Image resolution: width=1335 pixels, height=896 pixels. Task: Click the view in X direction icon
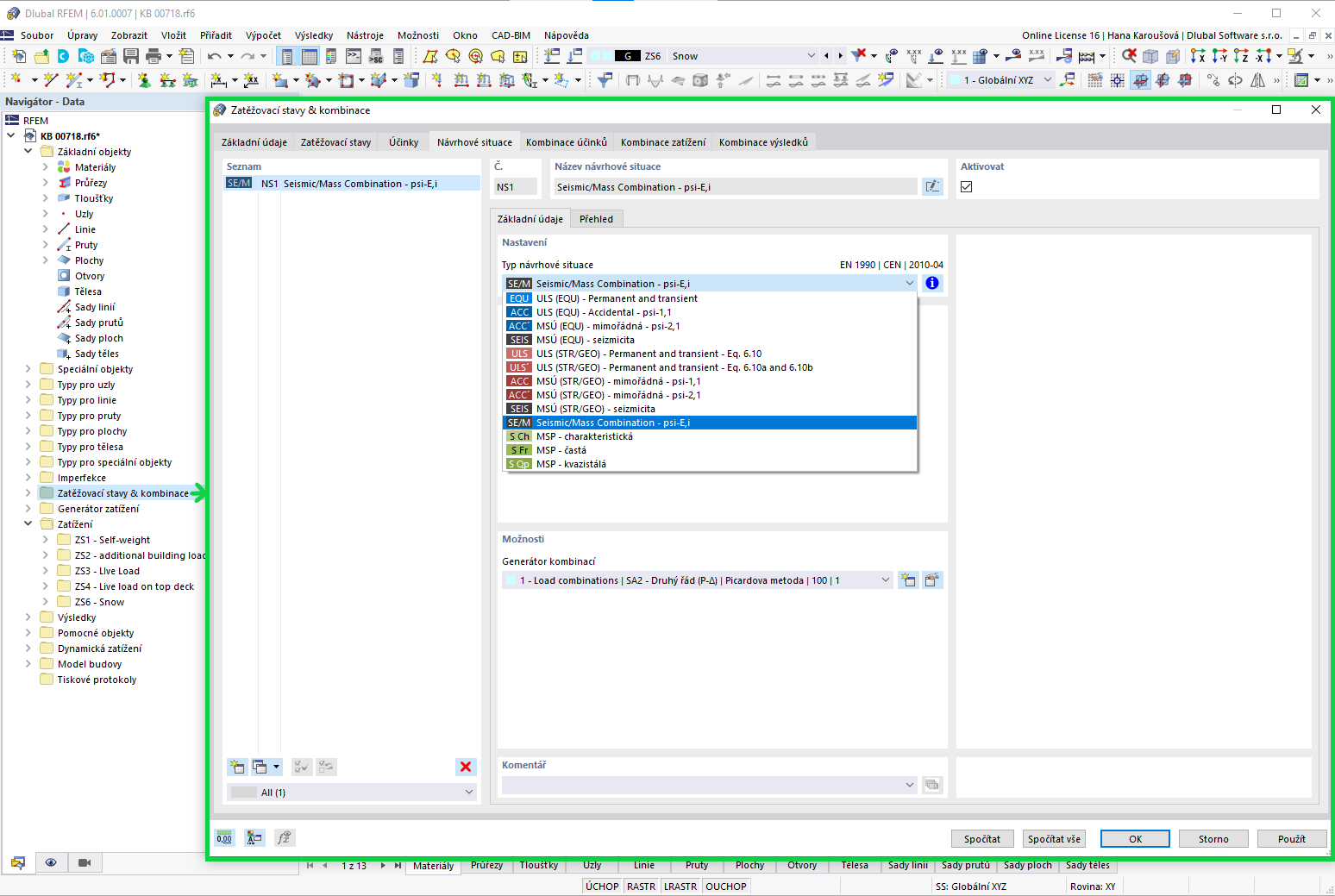coord(1198,56)
